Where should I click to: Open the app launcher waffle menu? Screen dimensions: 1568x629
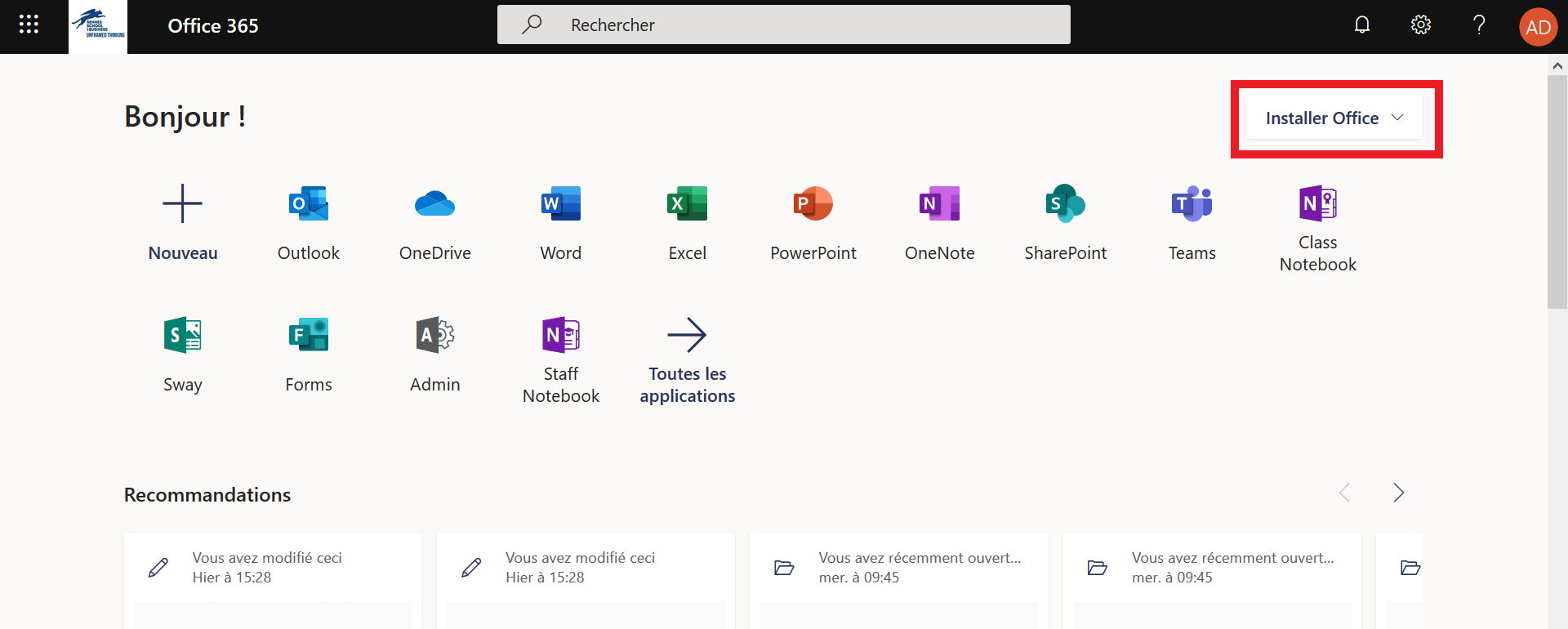(29, 25)
